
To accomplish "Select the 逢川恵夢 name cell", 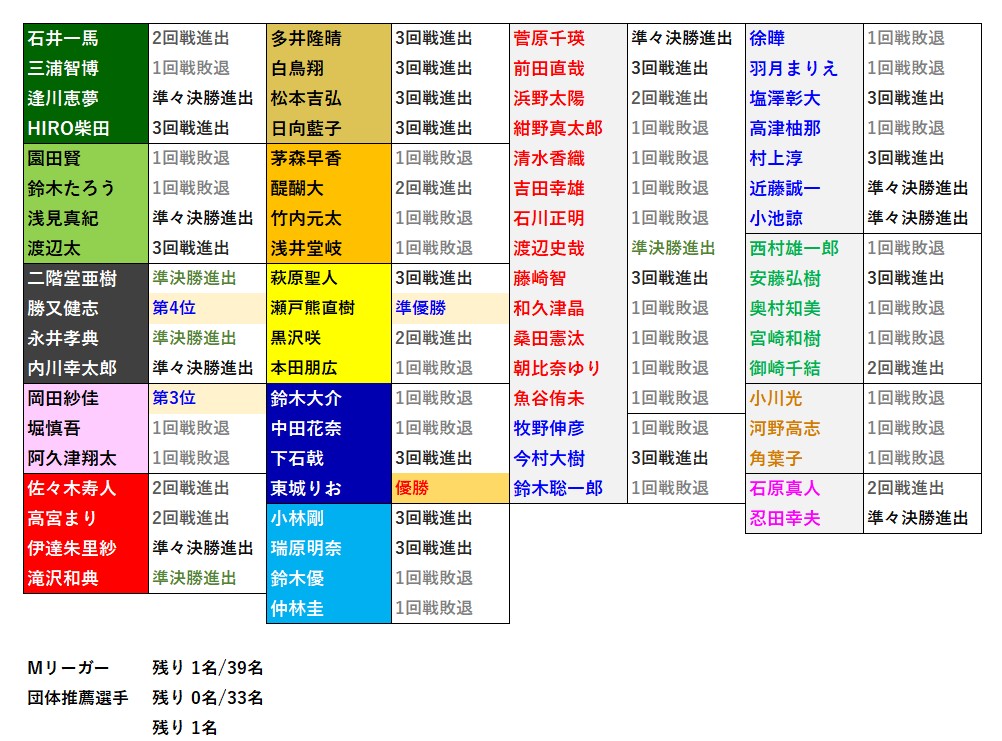I will pos(86,98).
